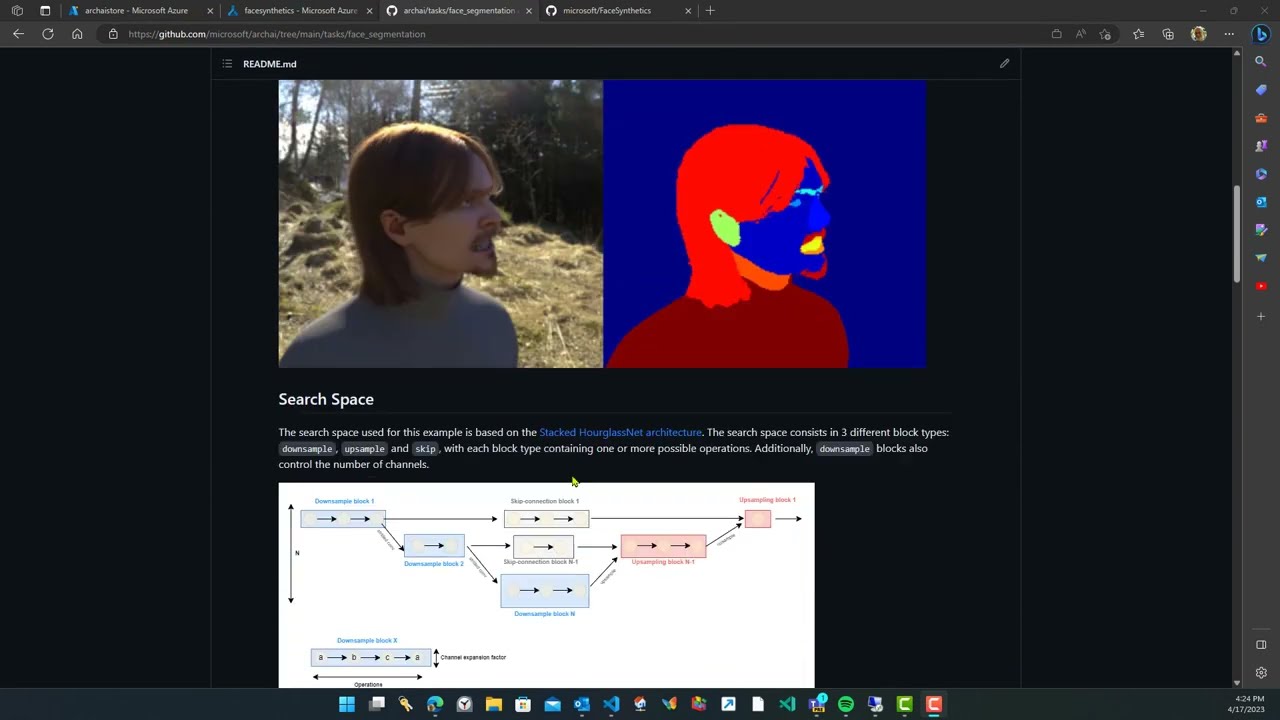Open Collections in the browser toolbar
Image resolution: width=1280 pixels, height=720 pixels.
tap(1168, 33)
